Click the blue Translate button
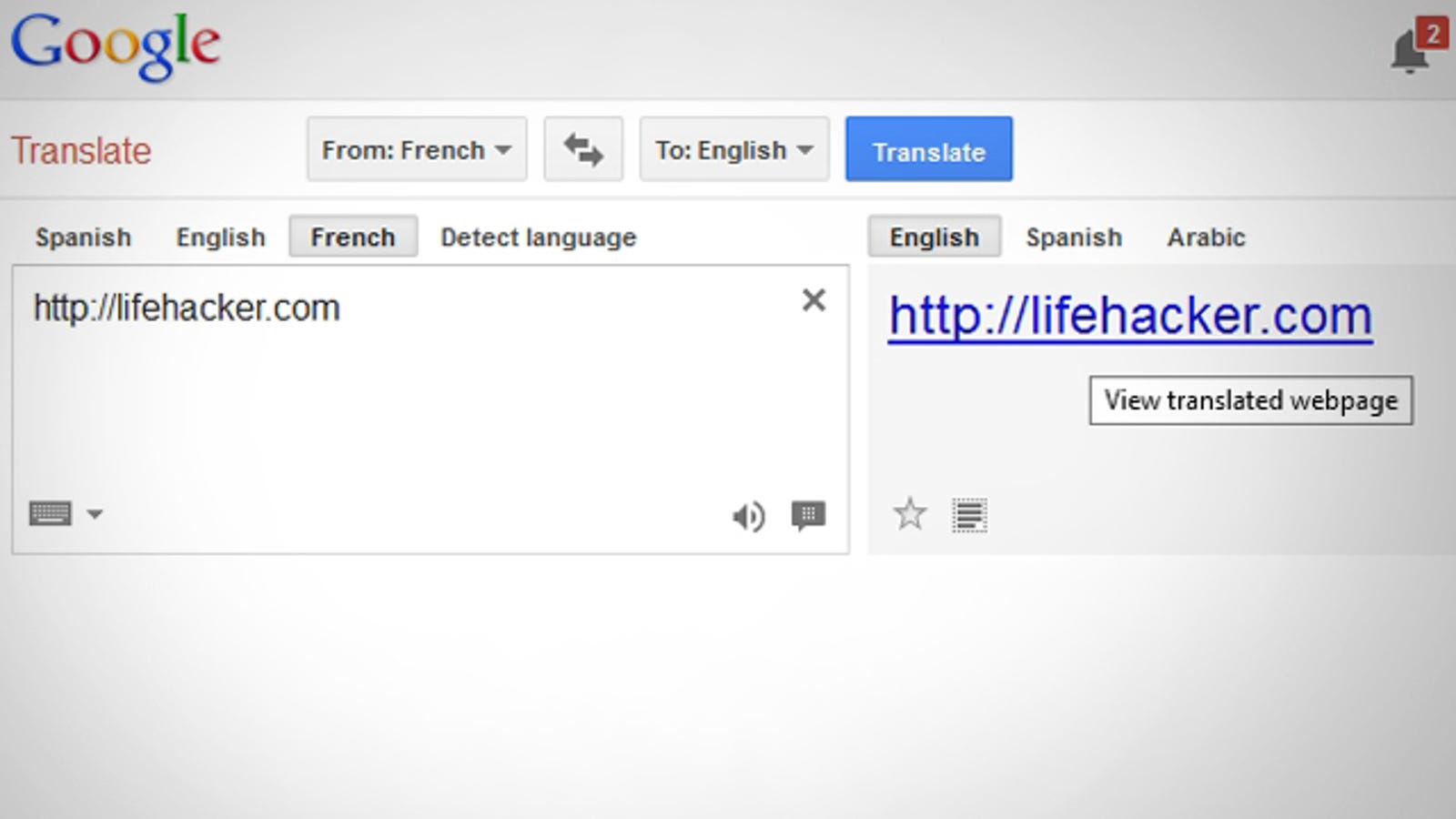 tap(929, 149)
